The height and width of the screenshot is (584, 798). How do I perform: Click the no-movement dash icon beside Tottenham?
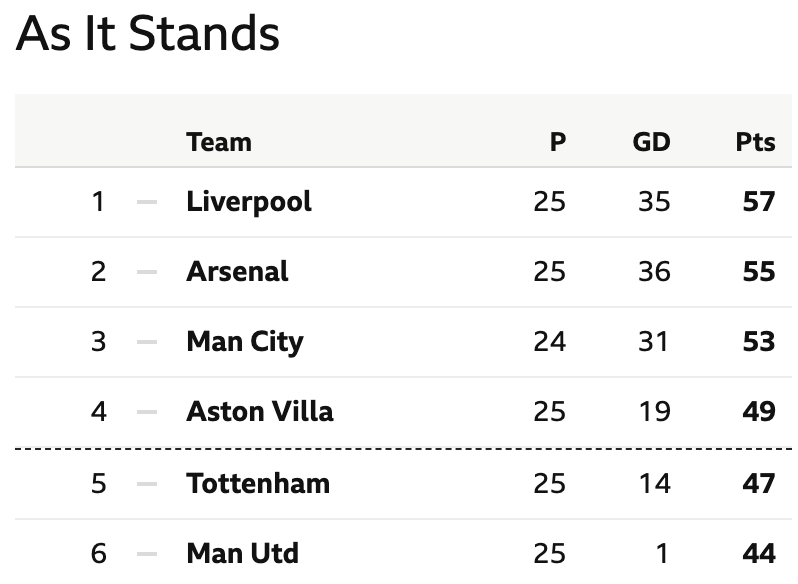click(x=147, y=484)
